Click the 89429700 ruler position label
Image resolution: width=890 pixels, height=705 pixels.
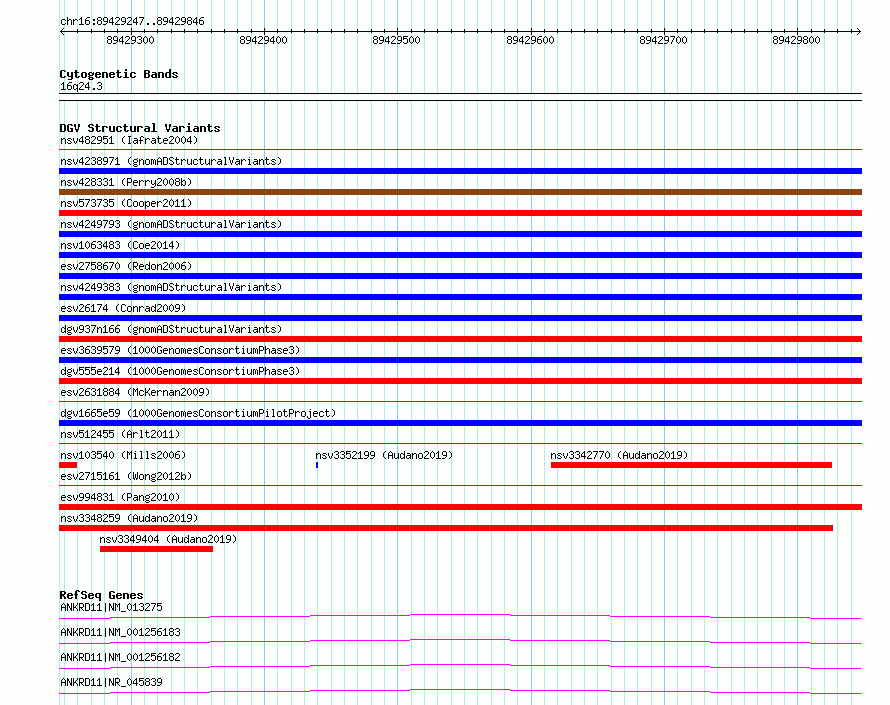tap(663, 40)
